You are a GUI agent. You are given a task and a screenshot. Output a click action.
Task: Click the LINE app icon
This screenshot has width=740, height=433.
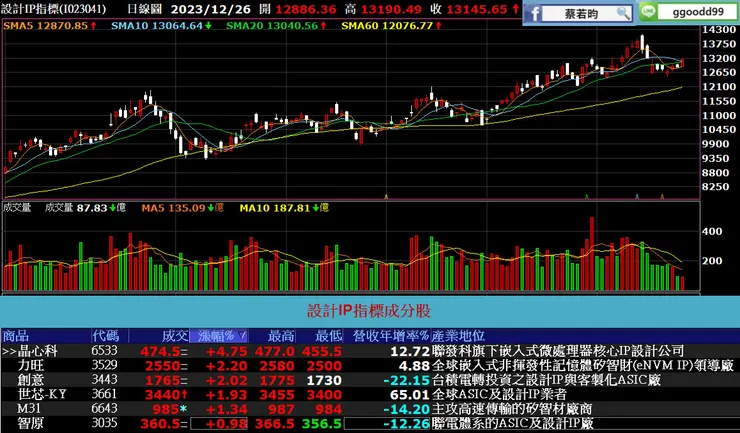tap(648, 12)
